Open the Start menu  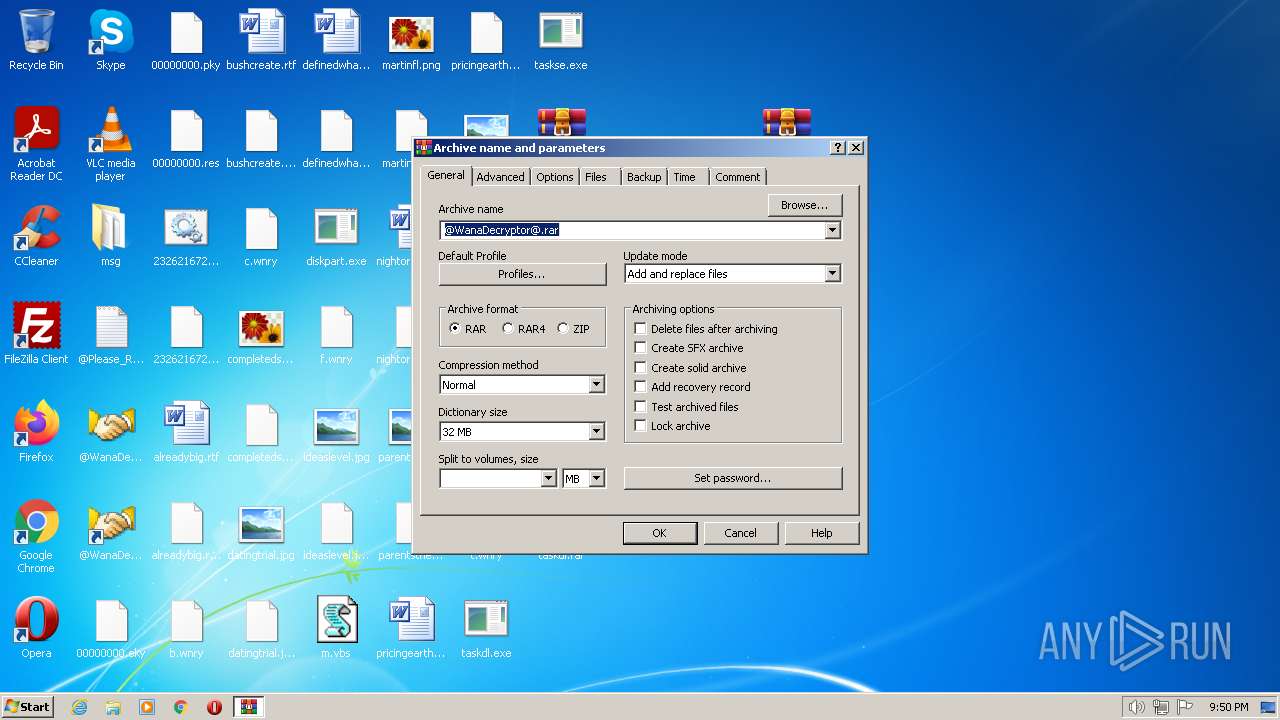click(27, 707)
